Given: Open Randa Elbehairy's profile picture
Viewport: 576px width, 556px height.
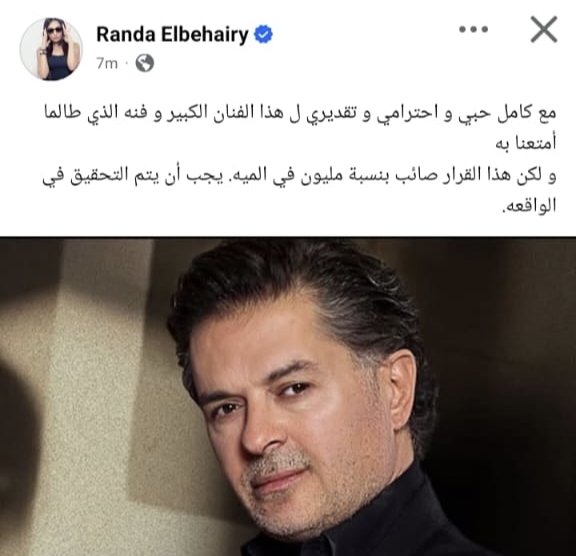Looking at the screenshot, I should click(51, 49).
